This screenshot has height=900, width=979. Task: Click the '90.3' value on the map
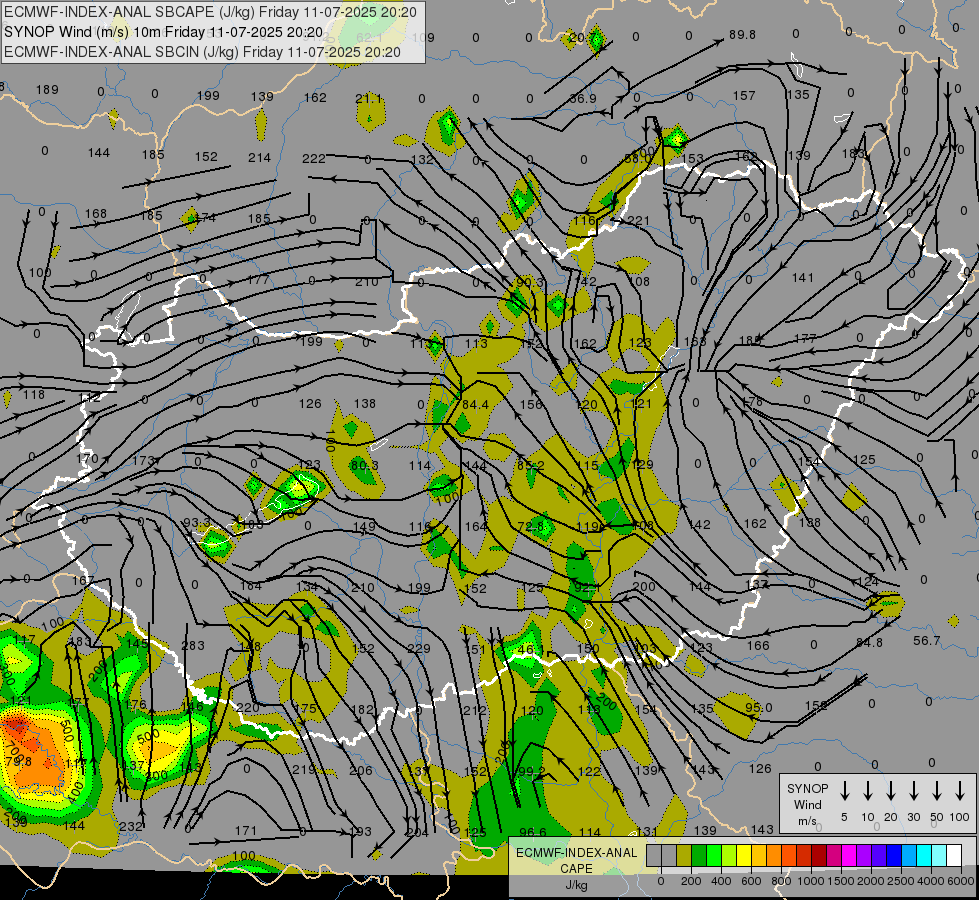tap(531, 283)
